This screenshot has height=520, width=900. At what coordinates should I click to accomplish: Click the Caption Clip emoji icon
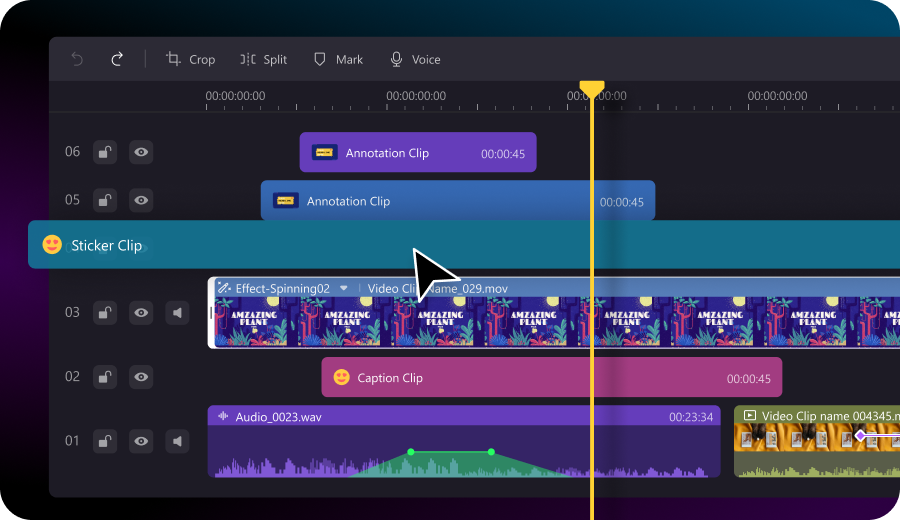342,377
